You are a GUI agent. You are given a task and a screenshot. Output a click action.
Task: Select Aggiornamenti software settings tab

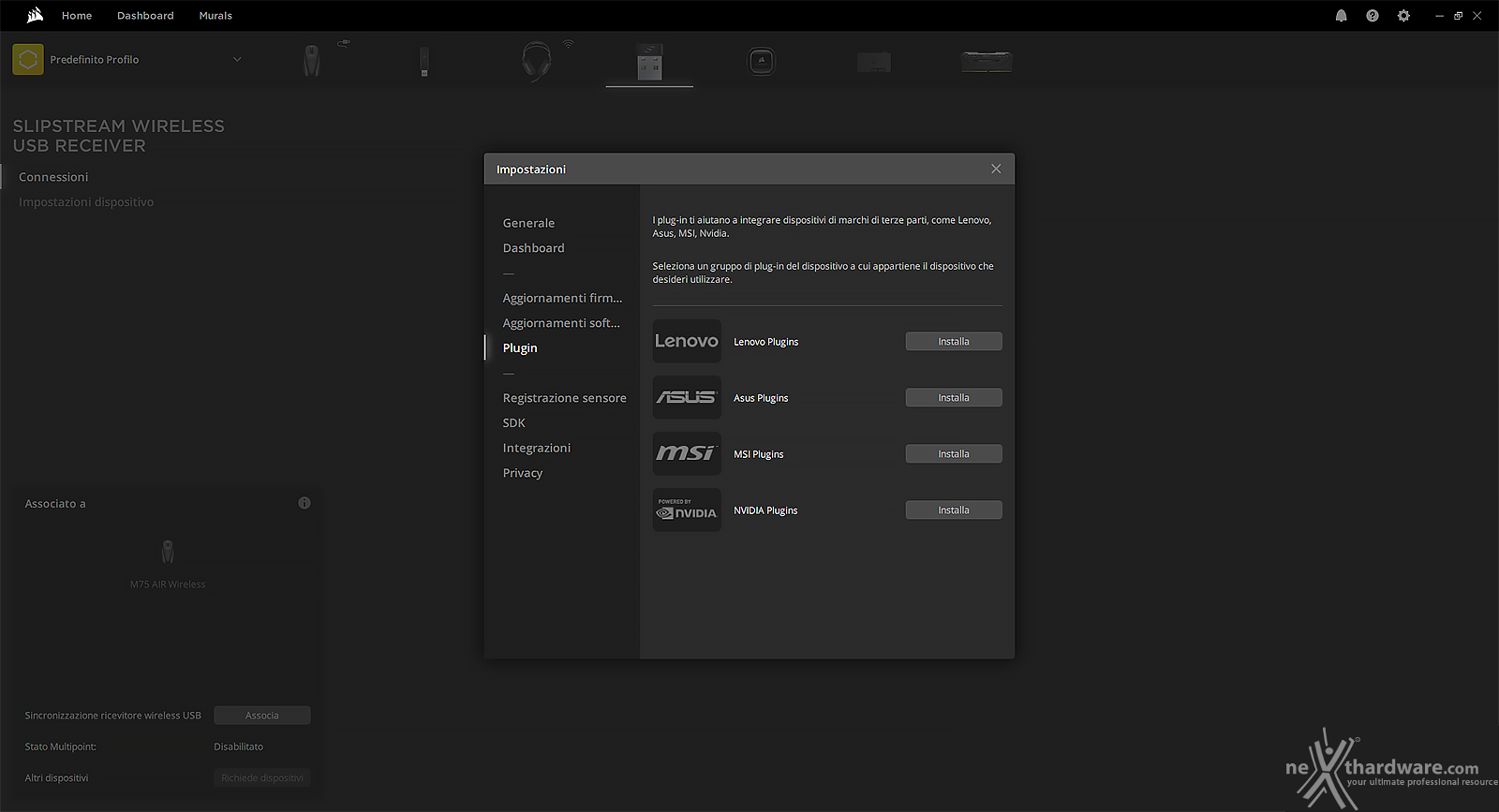[561, 323]
